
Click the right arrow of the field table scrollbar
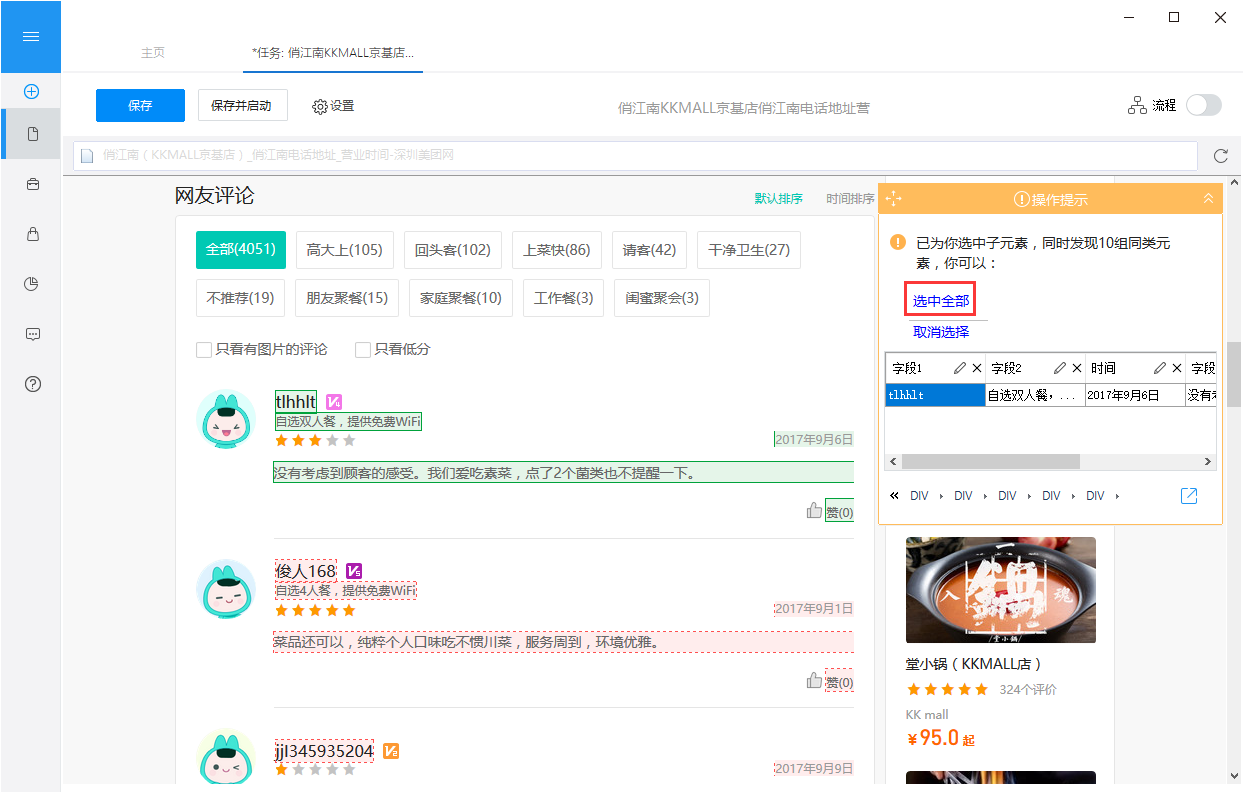(x=1208, y=462)
